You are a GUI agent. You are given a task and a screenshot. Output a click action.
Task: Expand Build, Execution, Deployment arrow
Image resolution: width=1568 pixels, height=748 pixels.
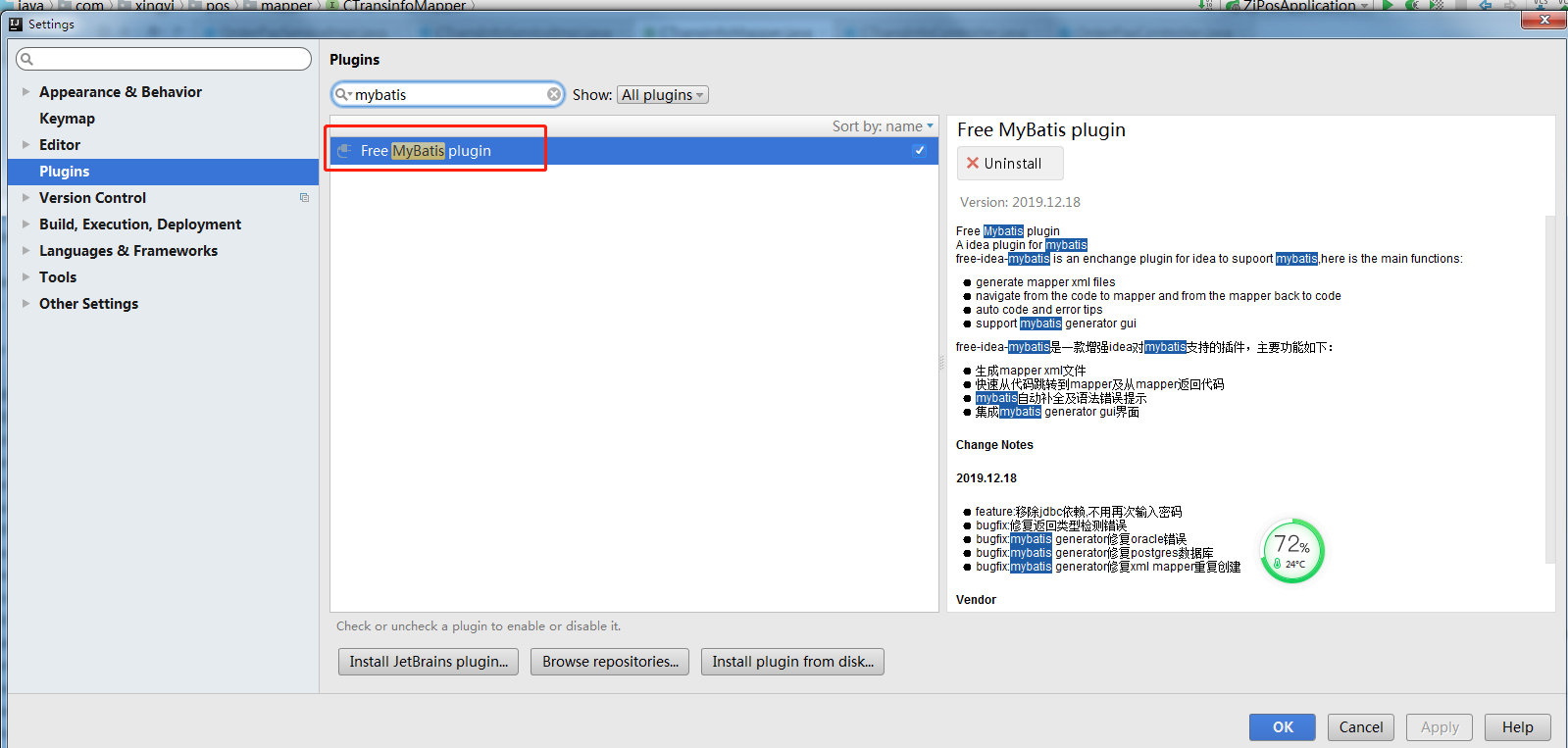coord(25,224)
